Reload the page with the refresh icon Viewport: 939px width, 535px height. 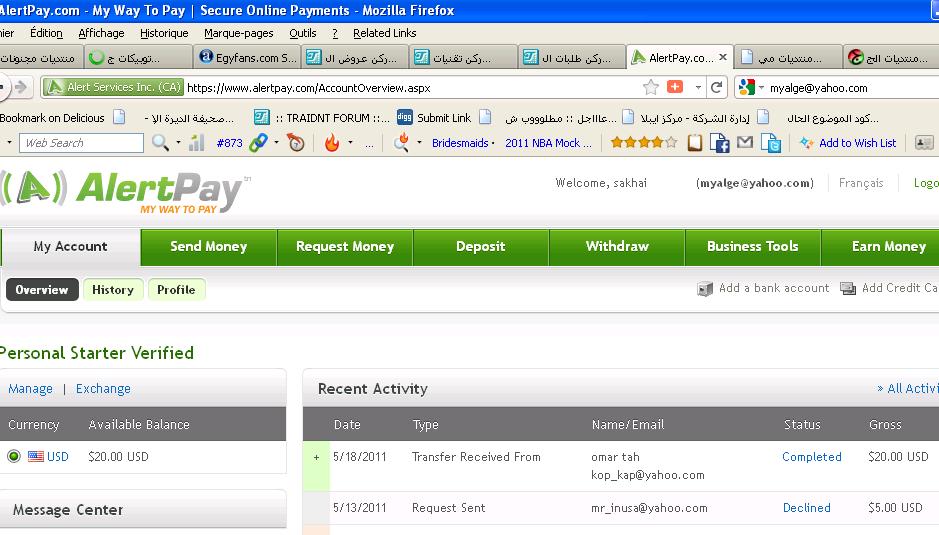716,87
